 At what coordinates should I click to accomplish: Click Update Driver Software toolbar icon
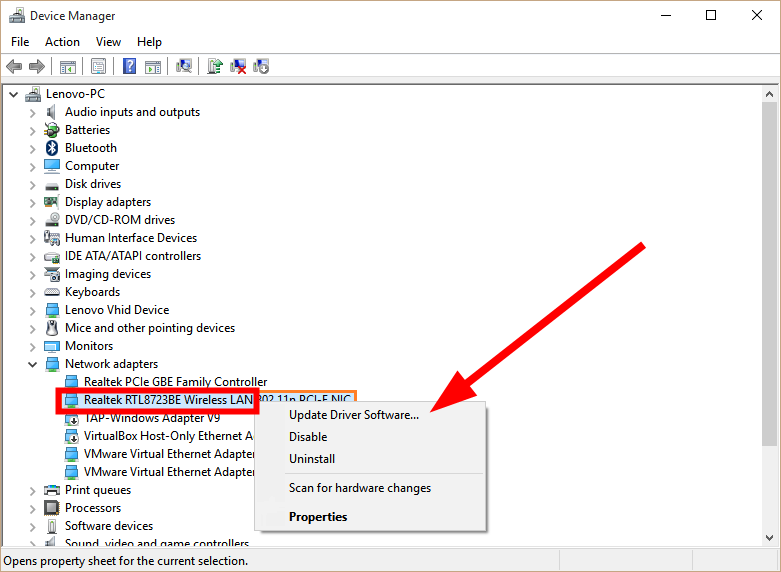(215, 66)
